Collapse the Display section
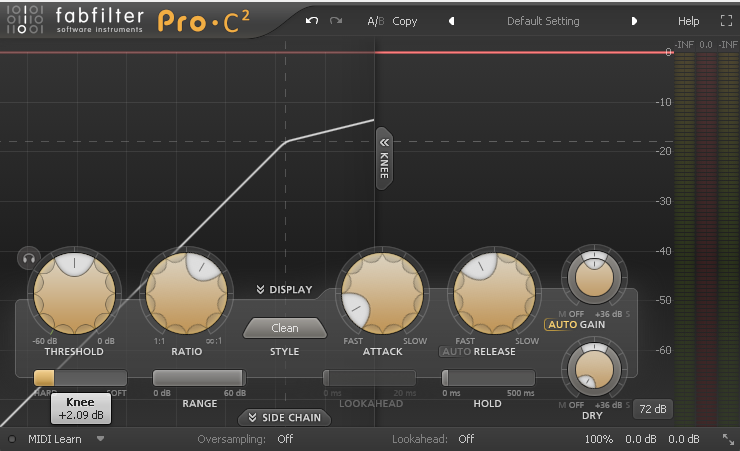Viewport: 740px width, 451px height. (284, 290)
